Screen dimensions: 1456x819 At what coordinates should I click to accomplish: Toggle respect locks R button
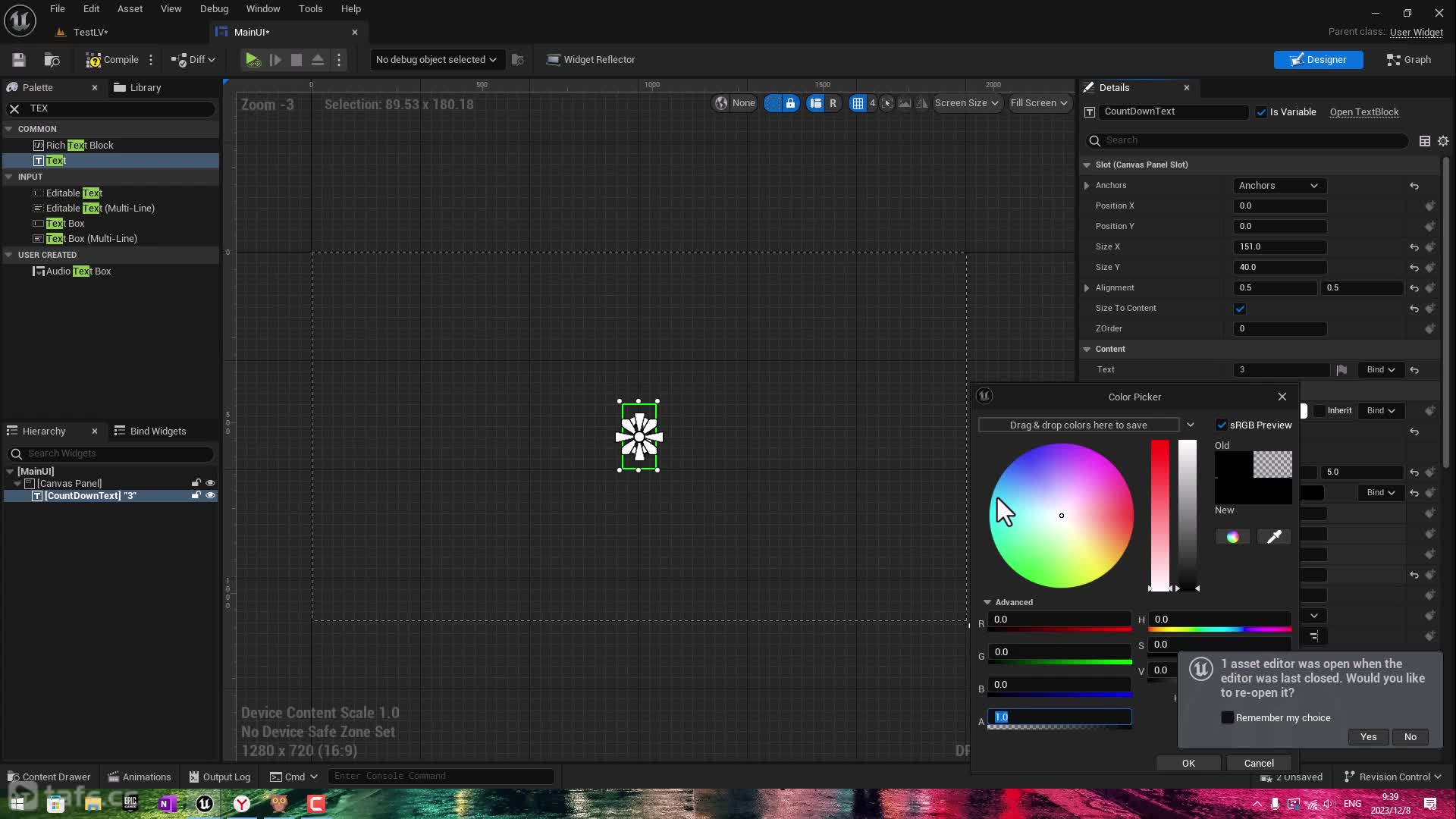833,103
